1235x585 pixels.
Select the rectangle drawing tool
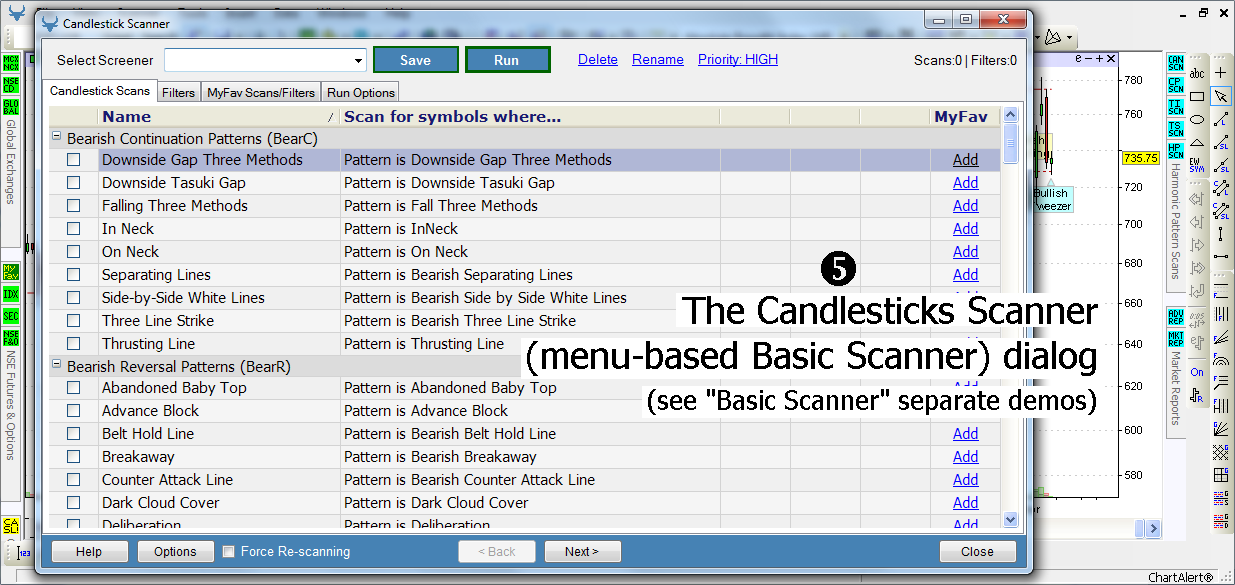[x=1197, y=97]
